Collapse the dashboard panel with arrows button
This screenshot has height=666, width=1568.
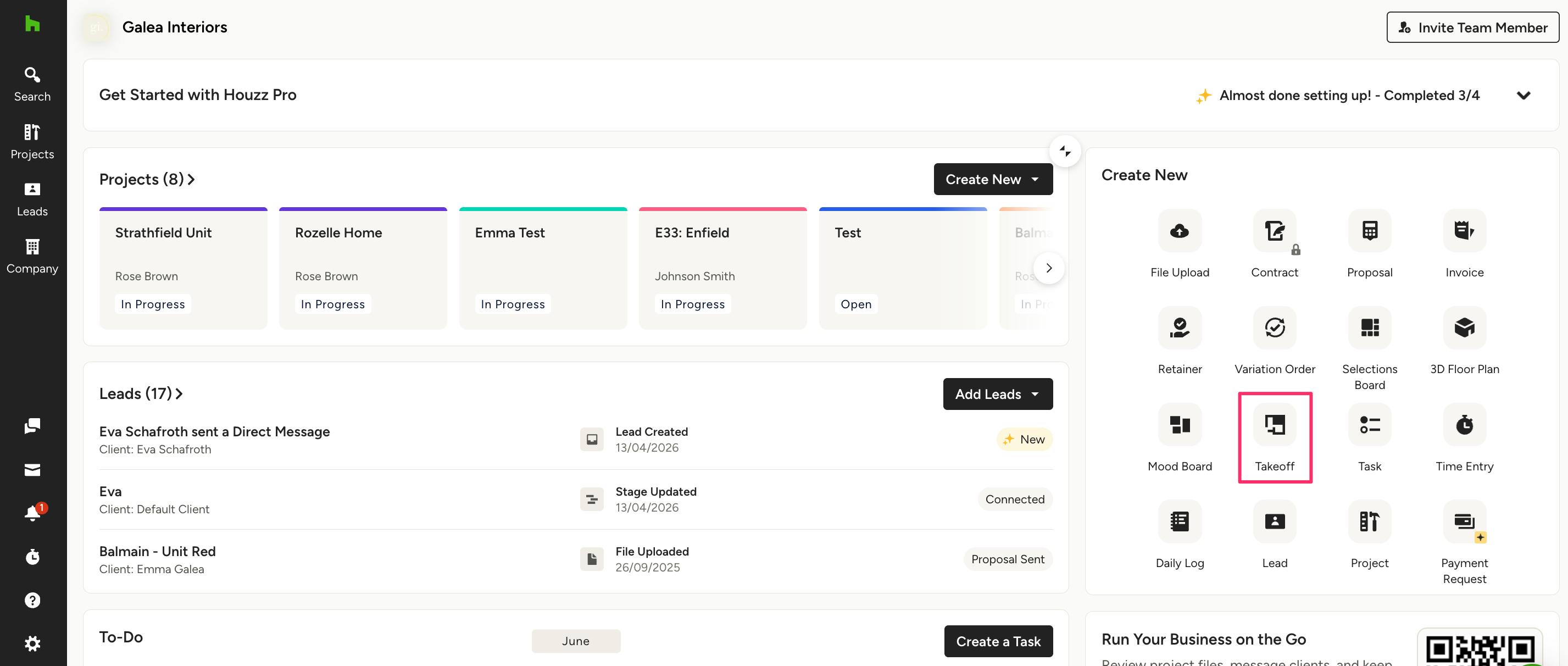(x=1065, y=151)
